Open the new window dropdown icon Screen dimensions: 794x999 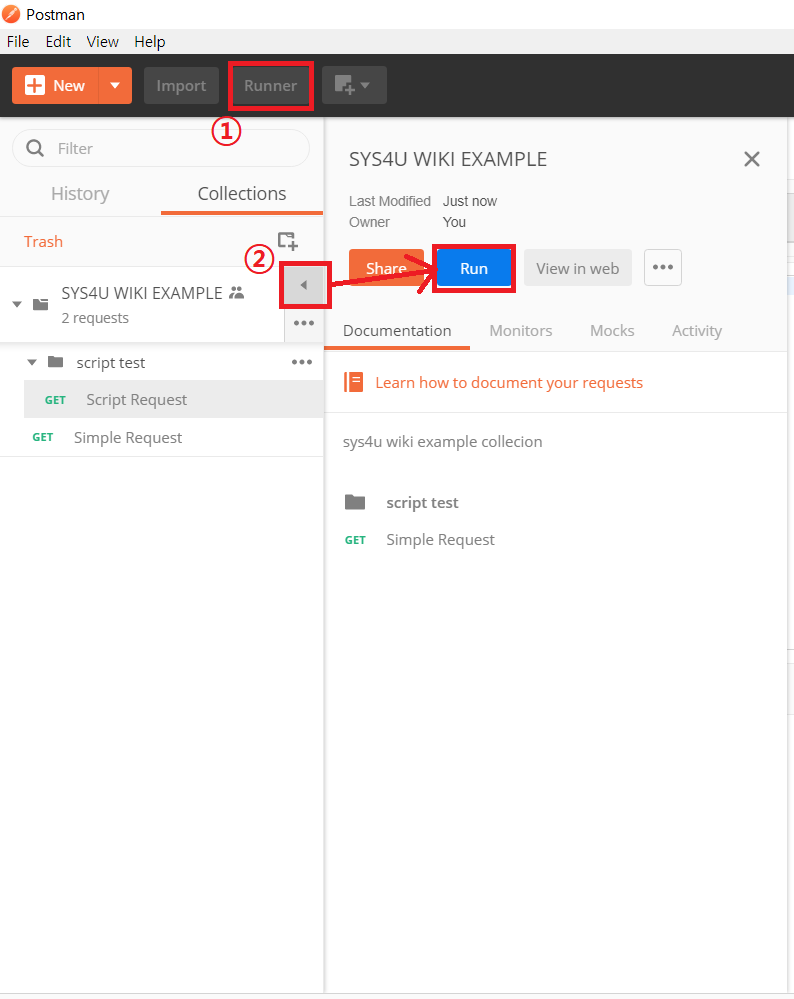[354, 85]
